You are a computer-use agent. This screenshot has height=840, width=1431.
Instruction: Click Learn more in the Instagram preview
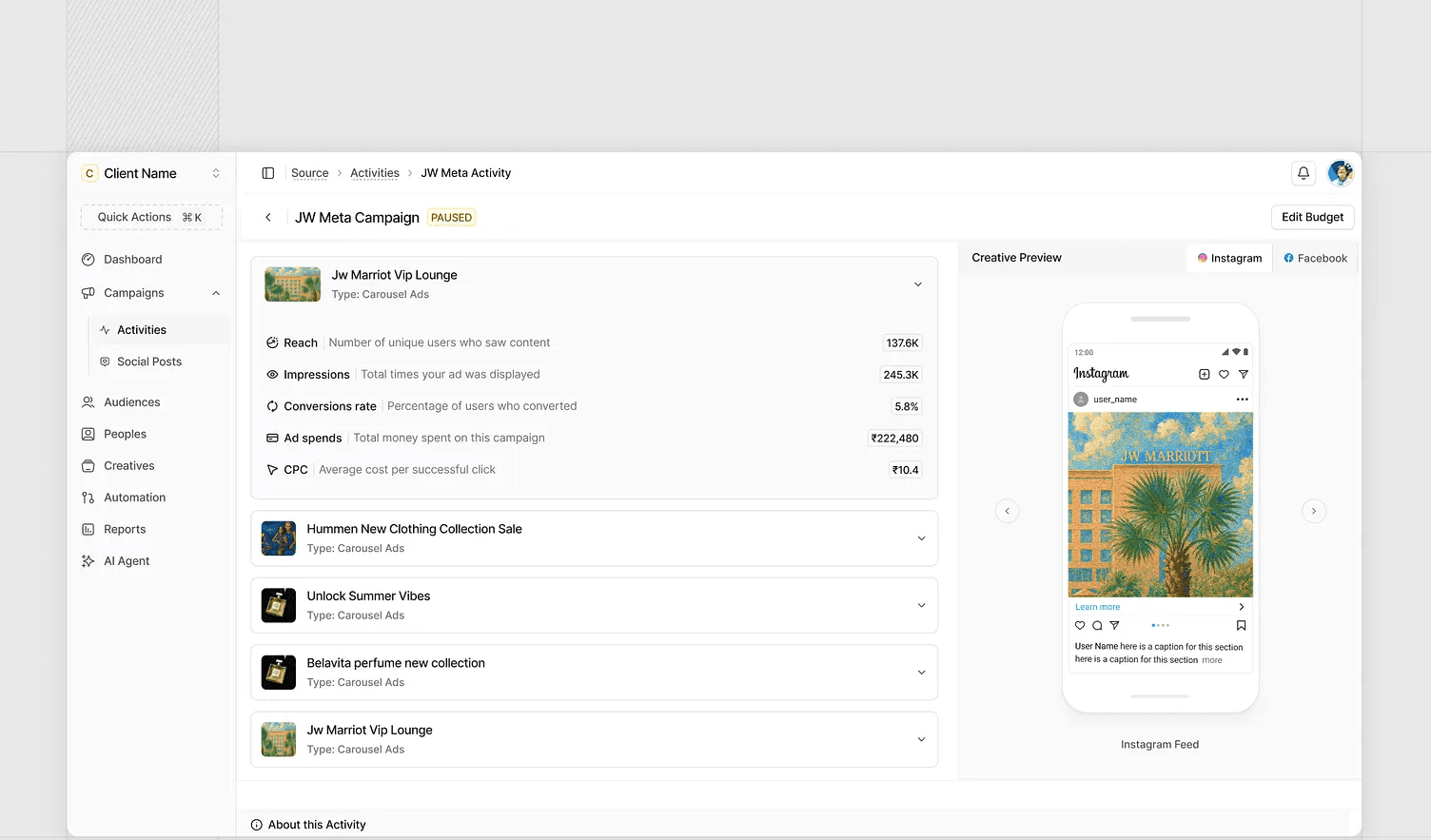[1097, 607]
